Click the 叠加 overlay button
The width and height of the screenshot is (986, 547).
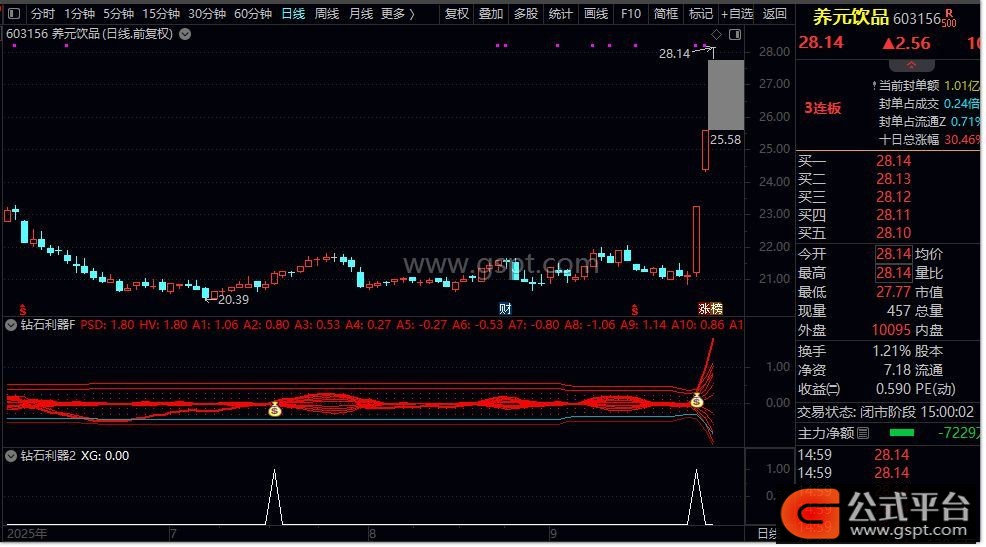490,13
